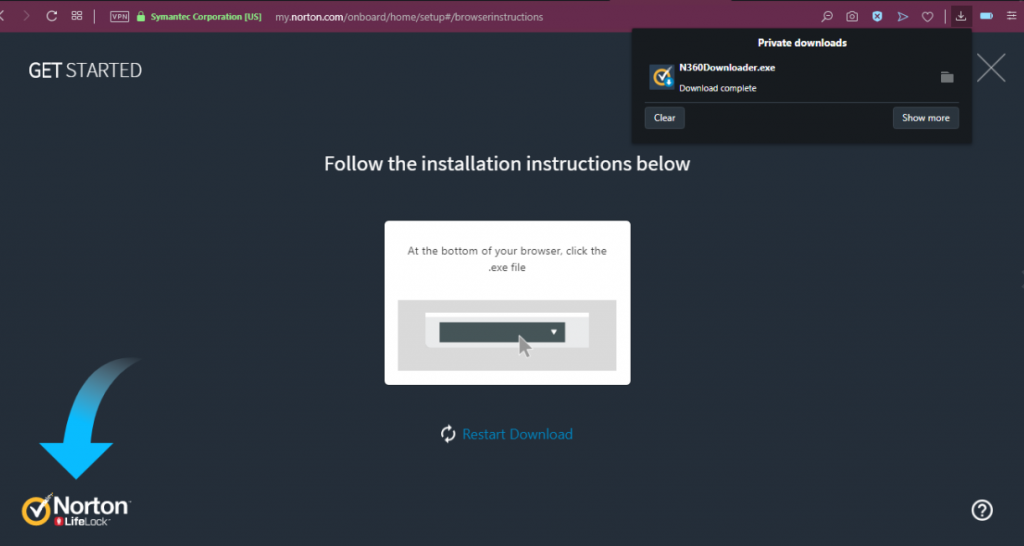The width and height of the screenshot is (1024, 546).
Task: Click the N360Downloader file icon
Action: click(x=662, y=77)
